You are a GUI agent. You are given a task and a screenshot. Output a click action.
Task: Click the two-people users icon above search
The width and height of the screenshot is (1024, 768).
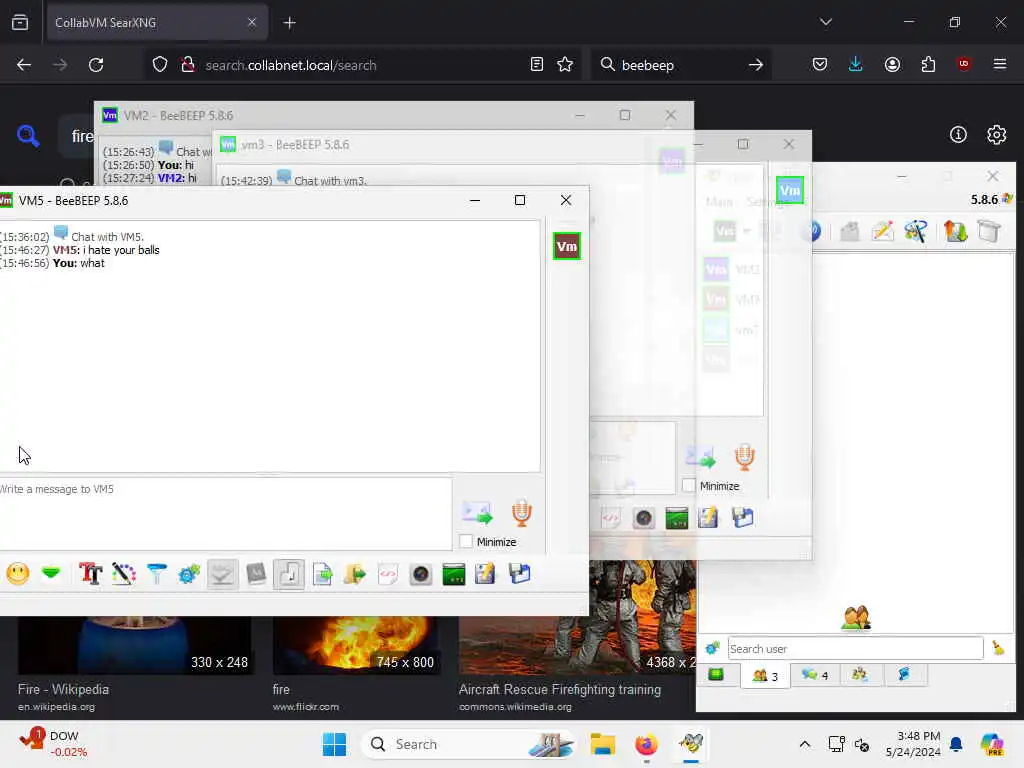point(856,617)
